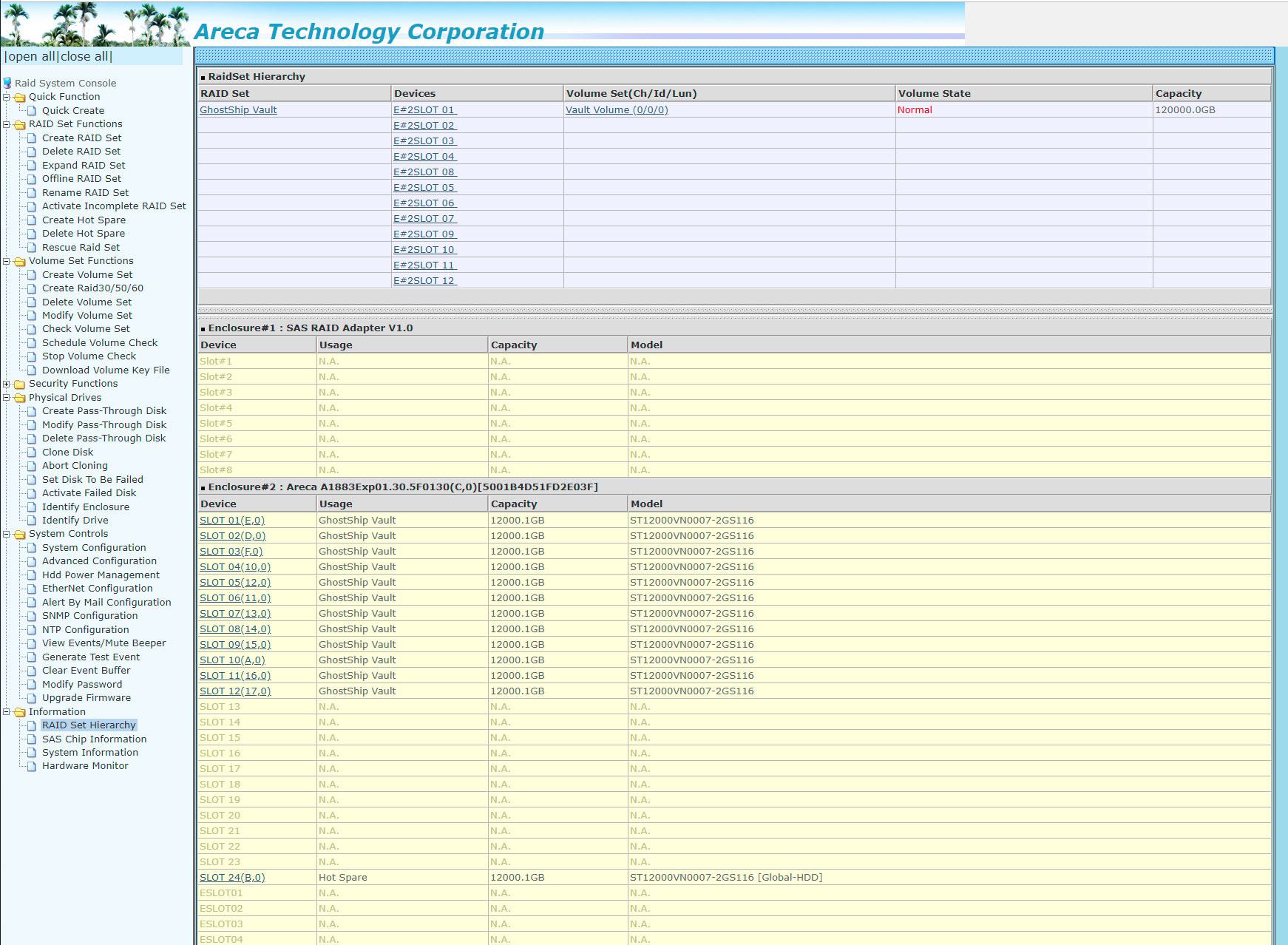Screen dimensions: 1288x945
Task: Click the page icon beside SAS Chip Information
Action: (x=32, y=739)
